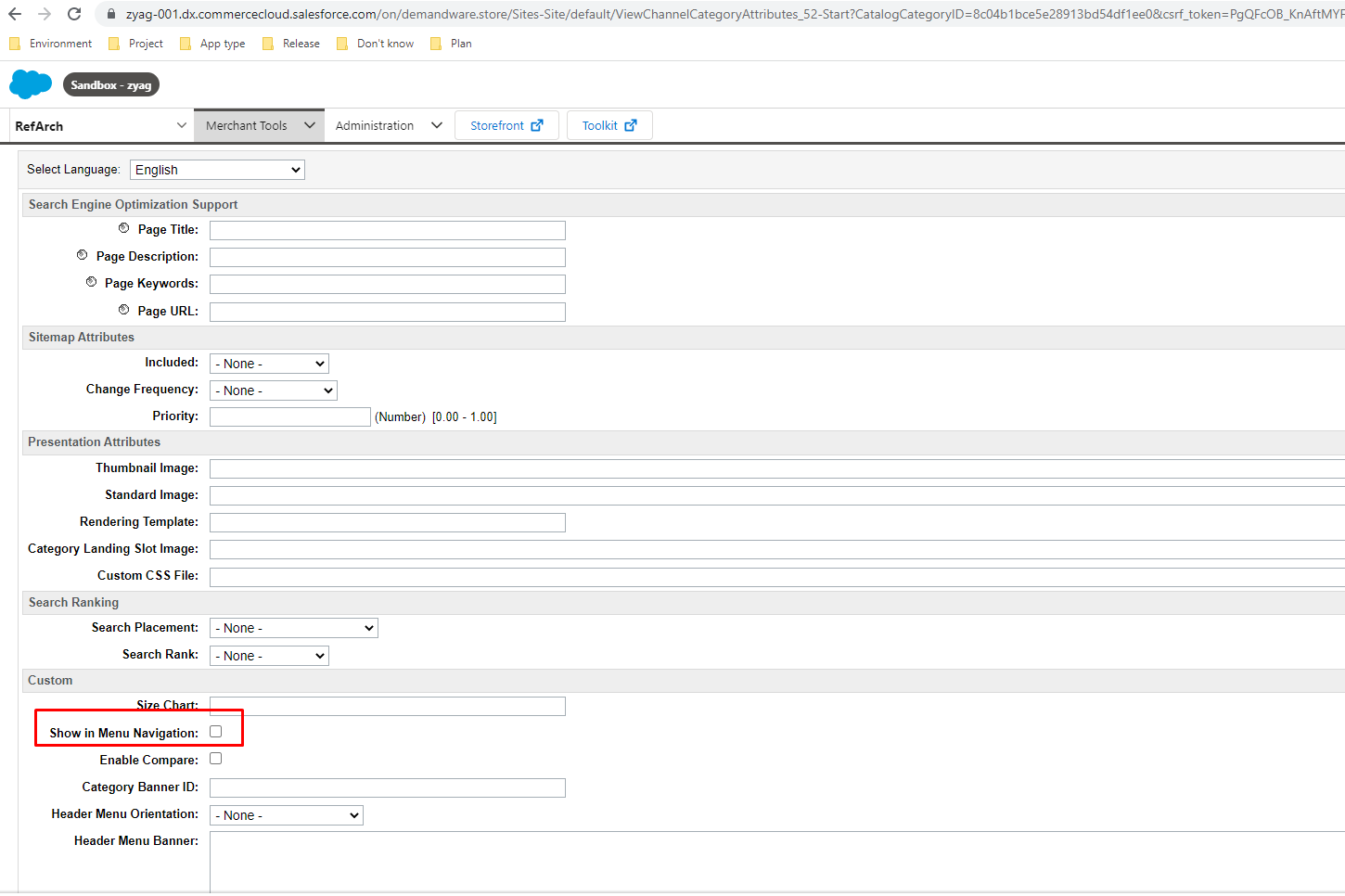Click the Storefront link button
The image size is (1345, 896).
point(506,125)
